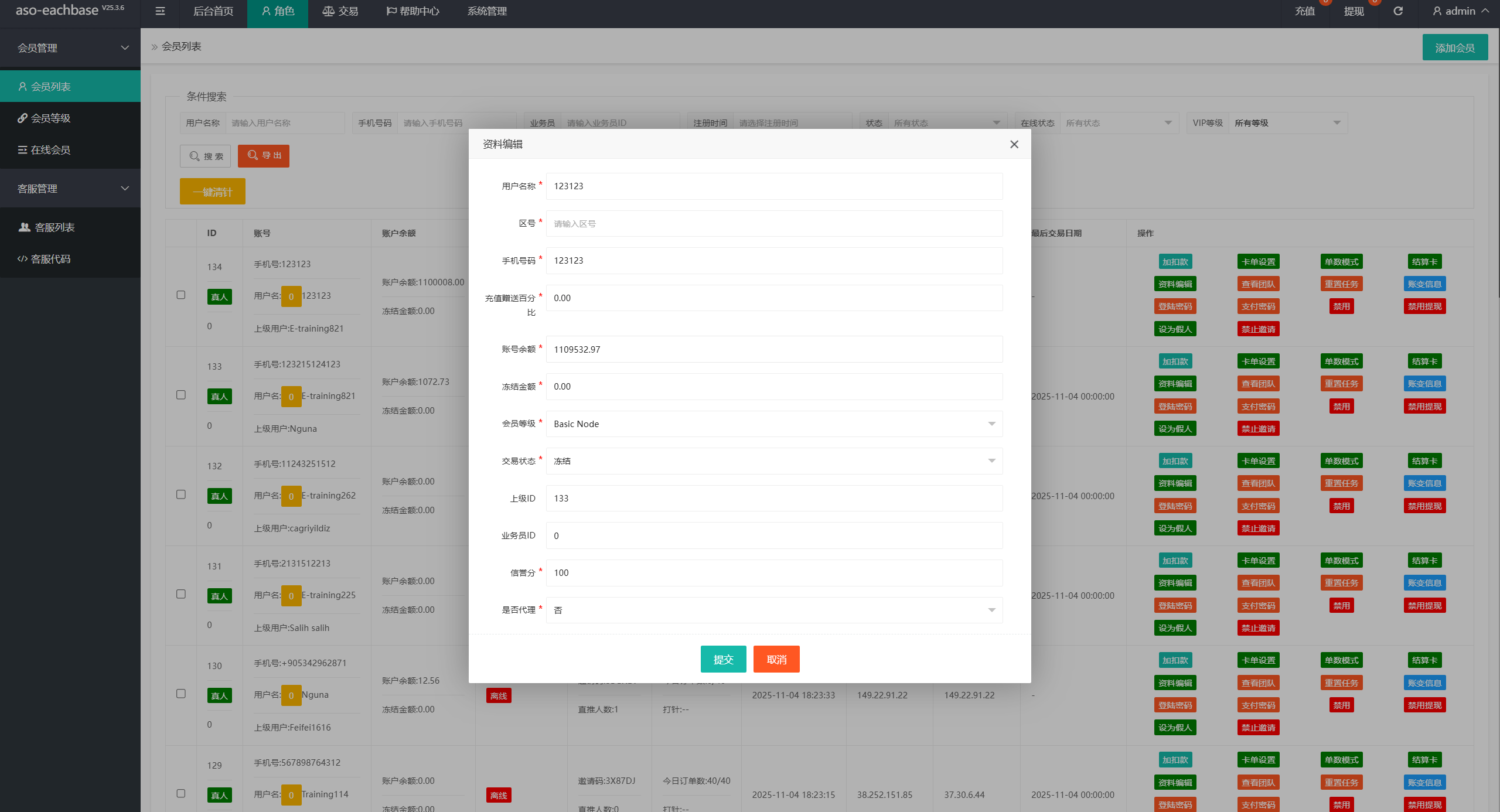Image resolution: width=1500 pixels, height=812 pixels.
Task: Open 提现 in top bar
Action: [1354, 11]
